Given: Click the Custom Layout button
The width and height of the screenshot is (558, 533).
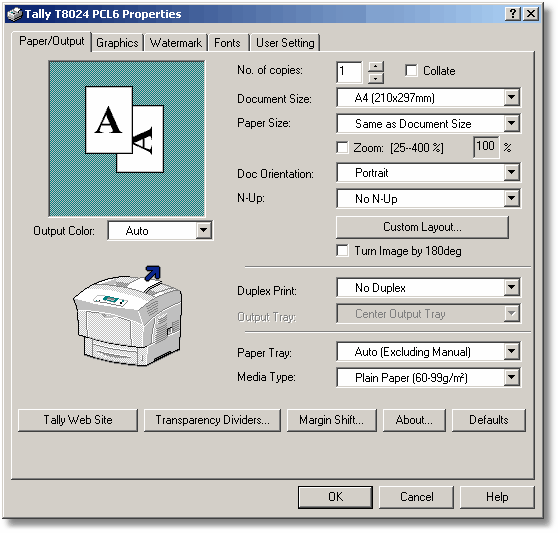Looking at the screenshot, I should pos(422,227).
